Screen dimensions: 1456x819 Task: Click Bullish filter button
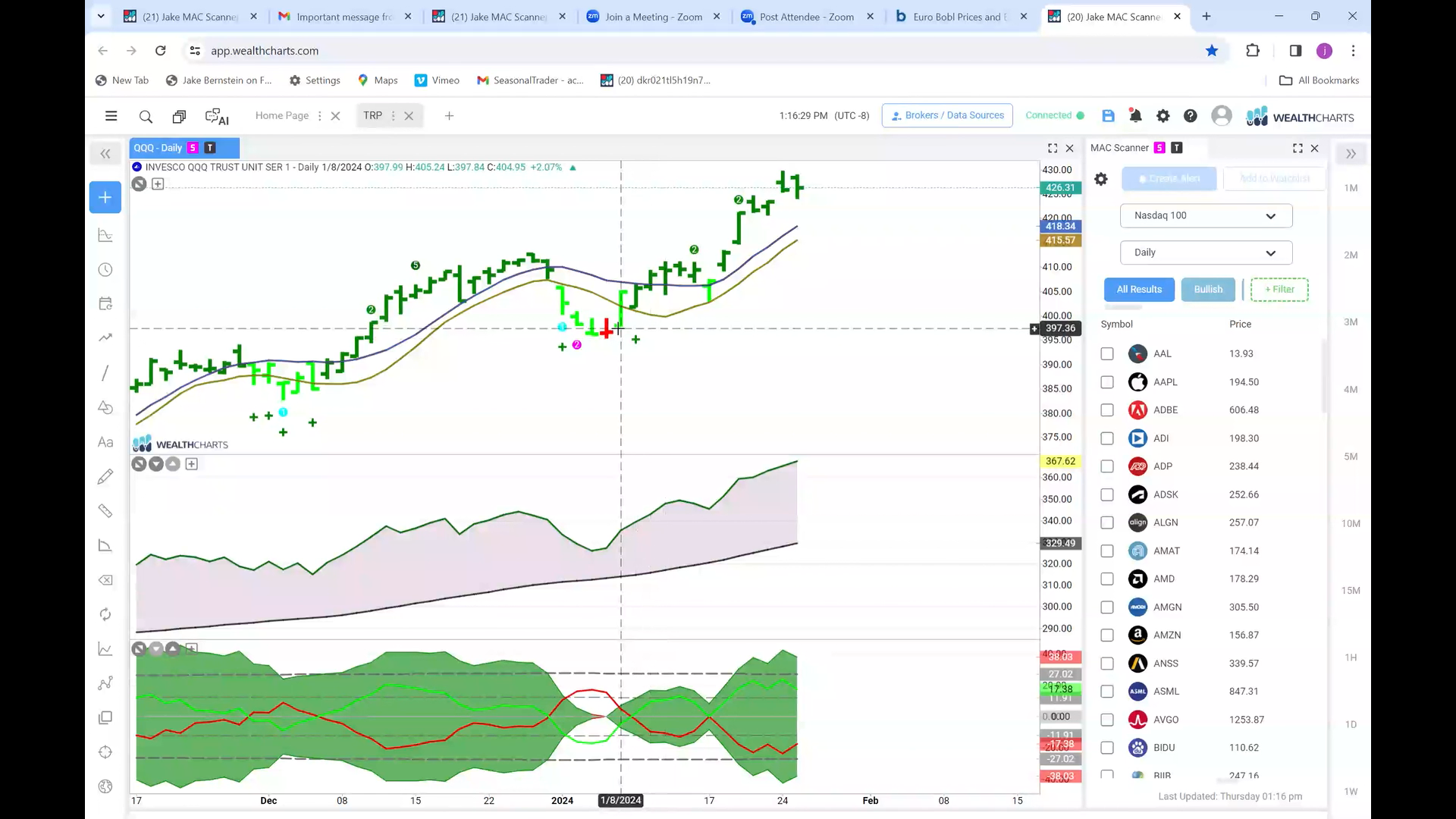(1208, 290)
